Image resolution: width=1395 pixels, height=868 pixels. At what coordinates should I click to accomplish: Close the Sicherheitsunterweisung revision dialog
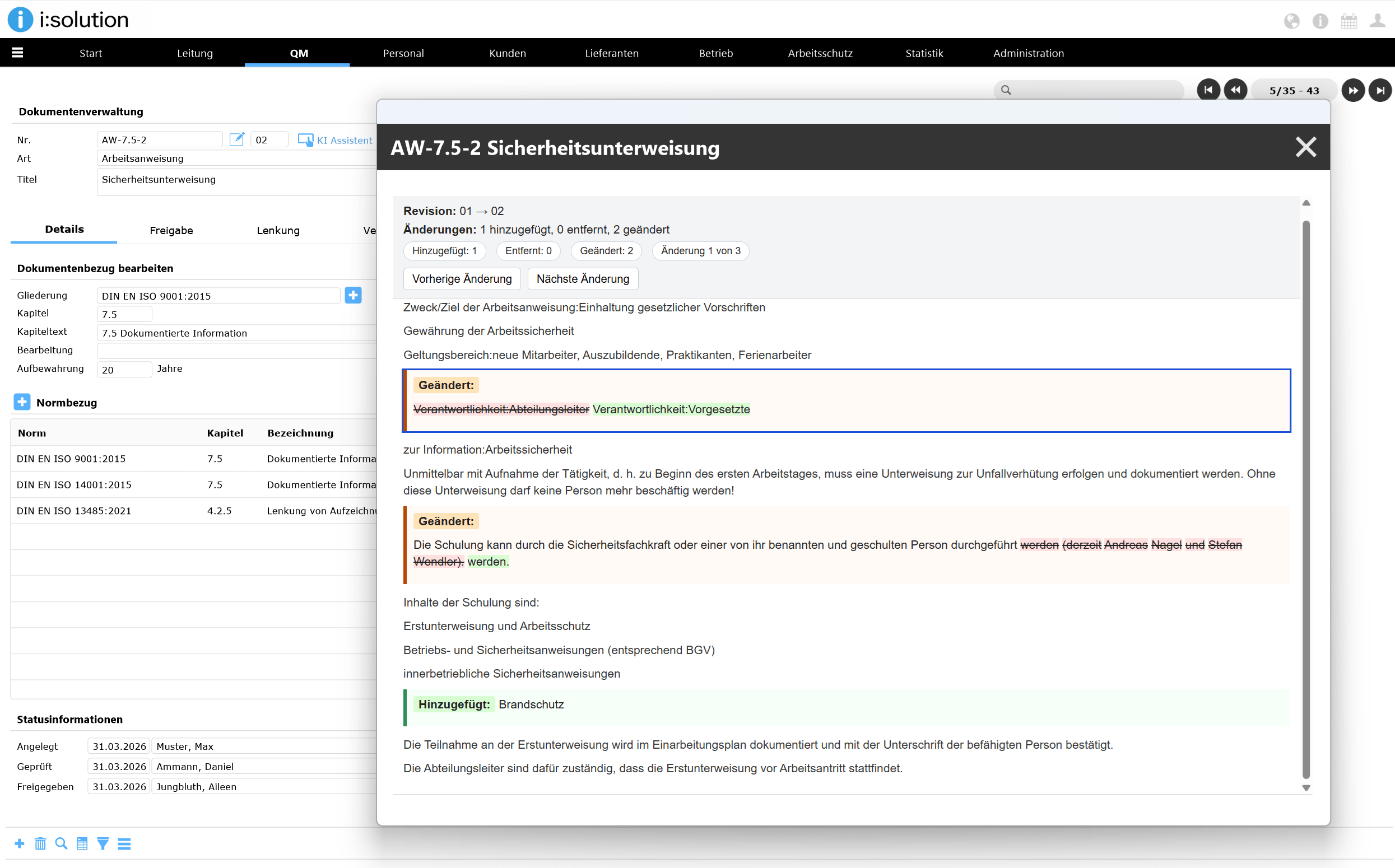(x=1305, y=147)
